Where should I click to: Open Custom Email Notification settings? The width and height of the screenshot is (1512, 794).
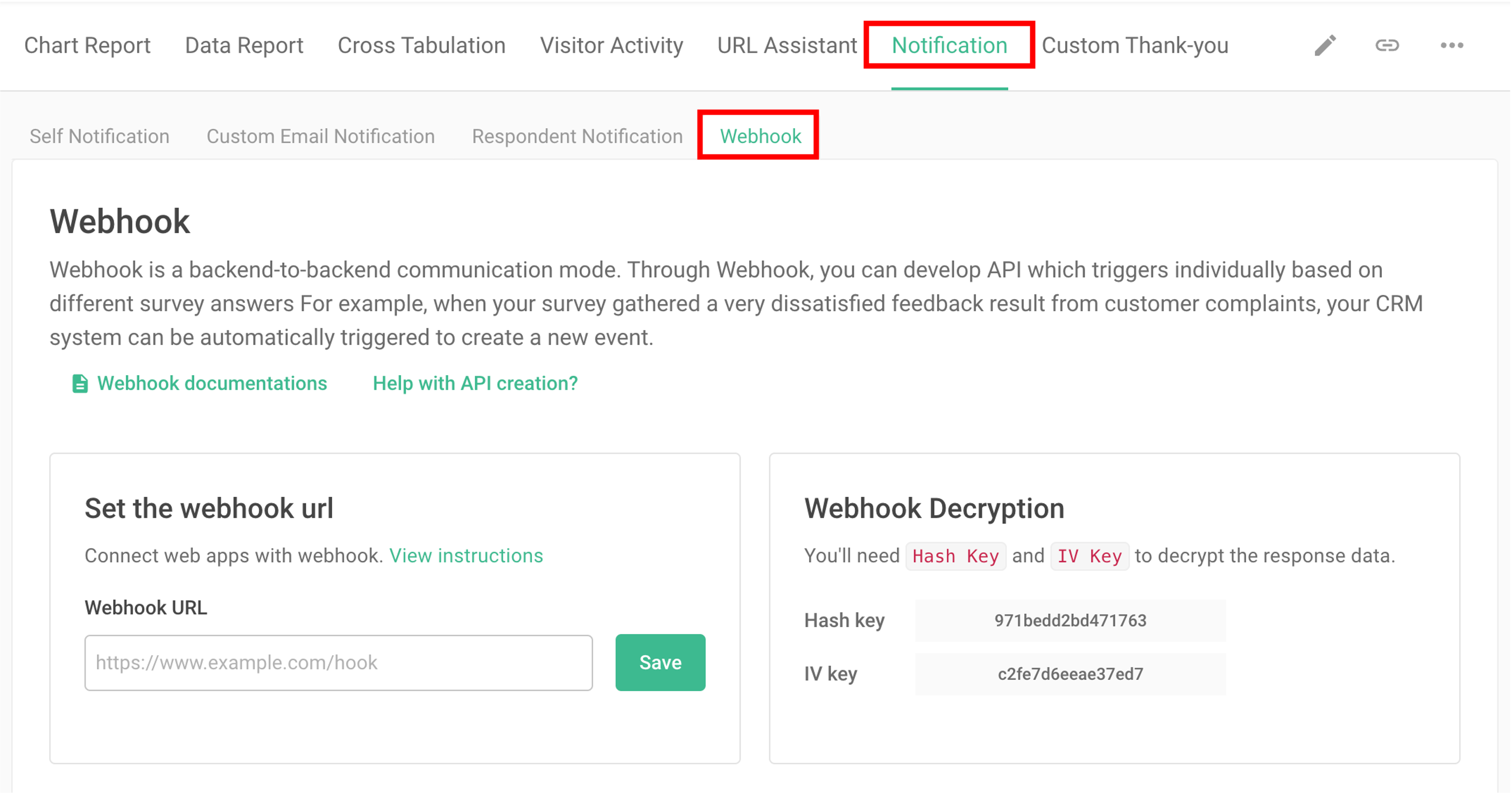tap(320, 136)
